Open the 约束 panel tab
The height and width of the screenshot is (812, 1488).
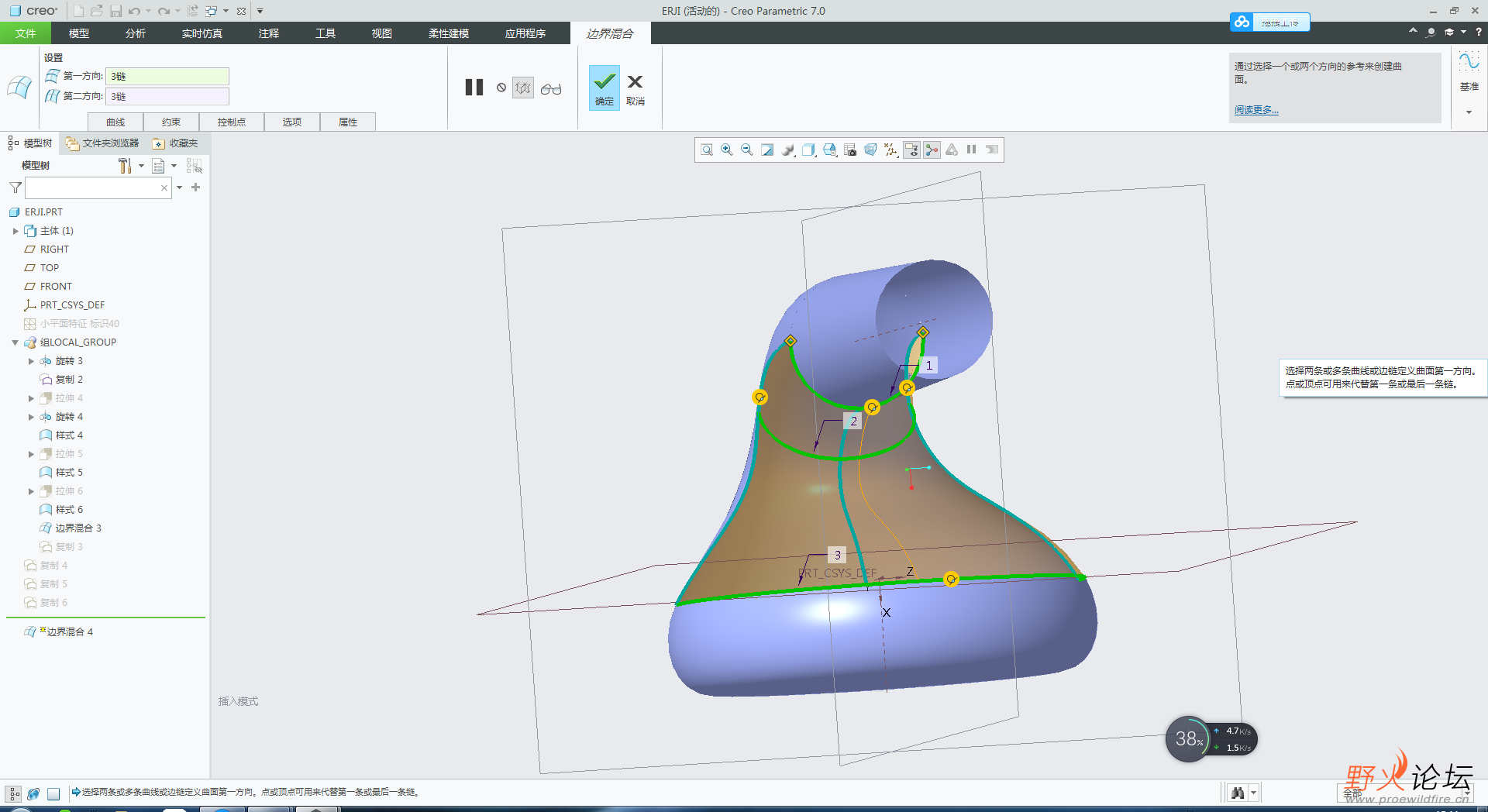point(171,122)
